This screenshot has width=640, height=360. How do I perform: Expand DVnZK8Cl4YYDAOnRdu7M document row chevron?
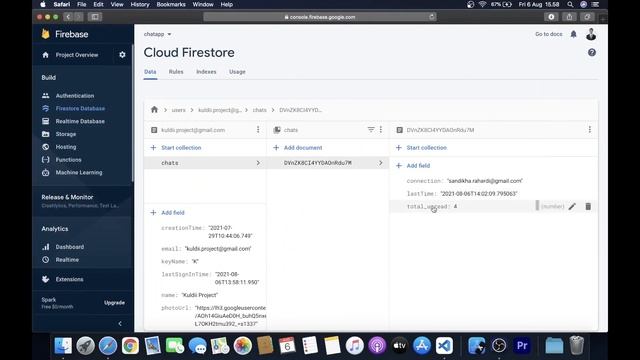click(380, 163)
